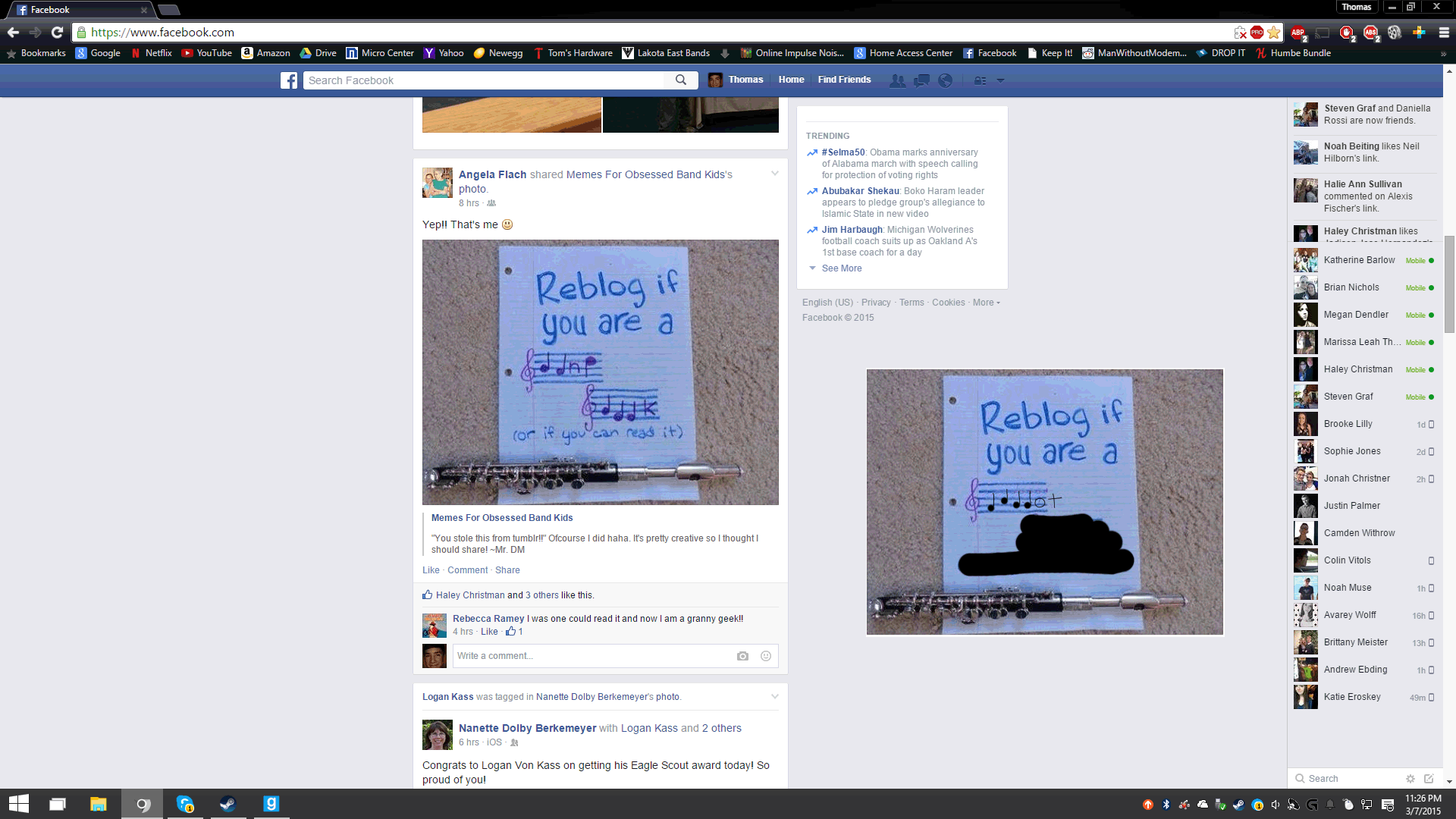
Task: Open chat with Justin Palmer
Action: (1363, 506)
